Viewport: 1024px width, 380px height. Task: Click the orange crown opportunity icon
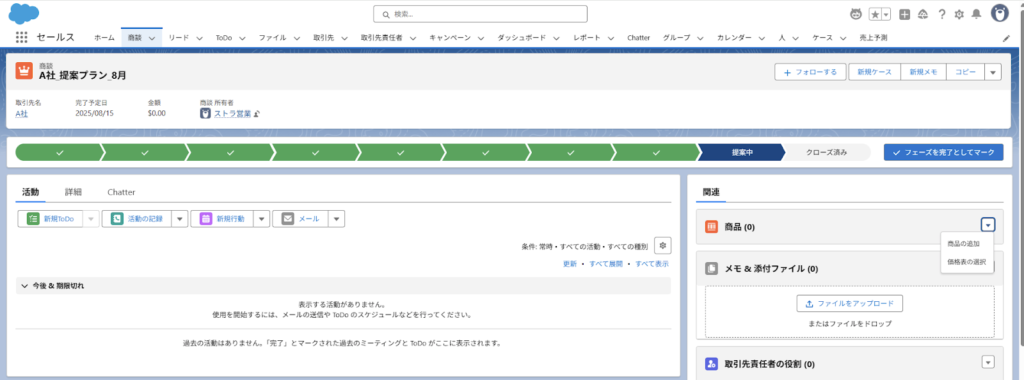pos(24,71)
